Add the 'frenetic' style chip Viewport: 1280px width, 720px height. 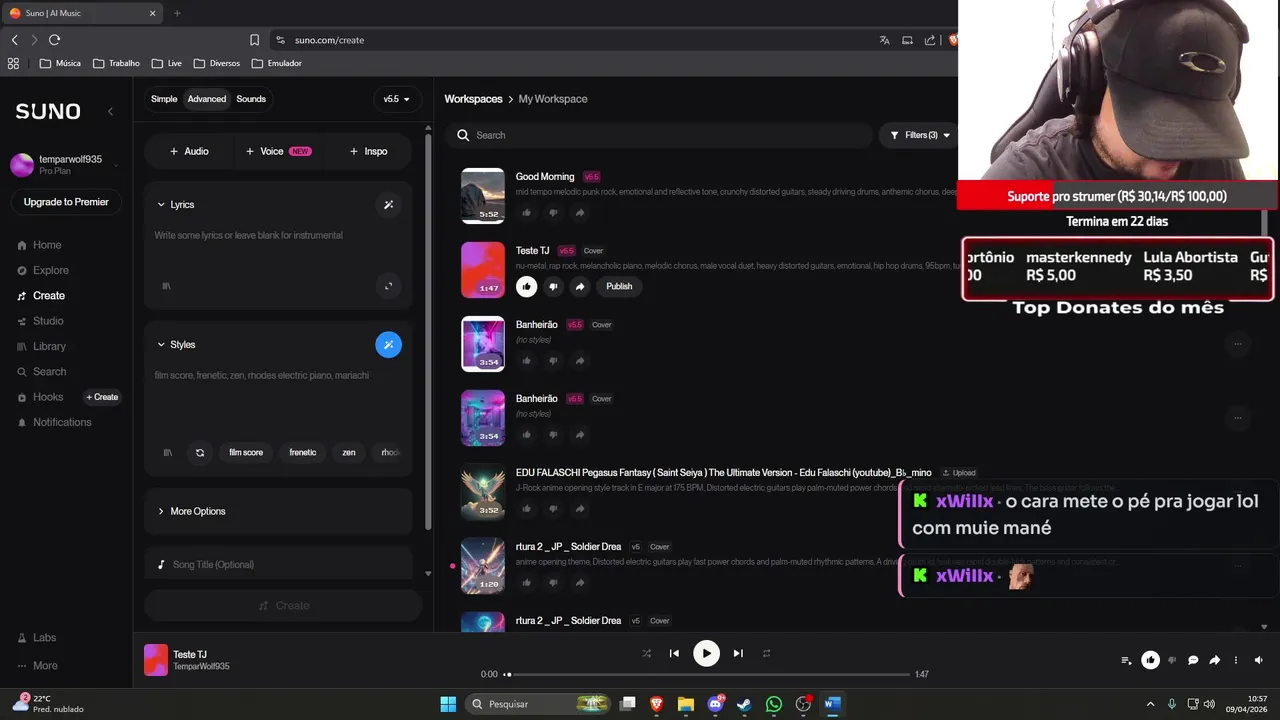point(303,452)
